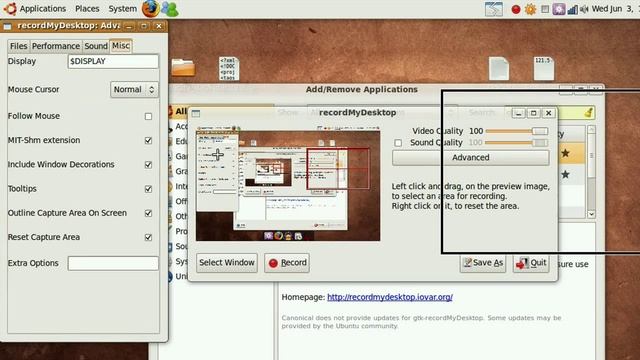Toggle Include Window Decorations checkbox
This screenshot has width=640, height=360.
[148, 164]
